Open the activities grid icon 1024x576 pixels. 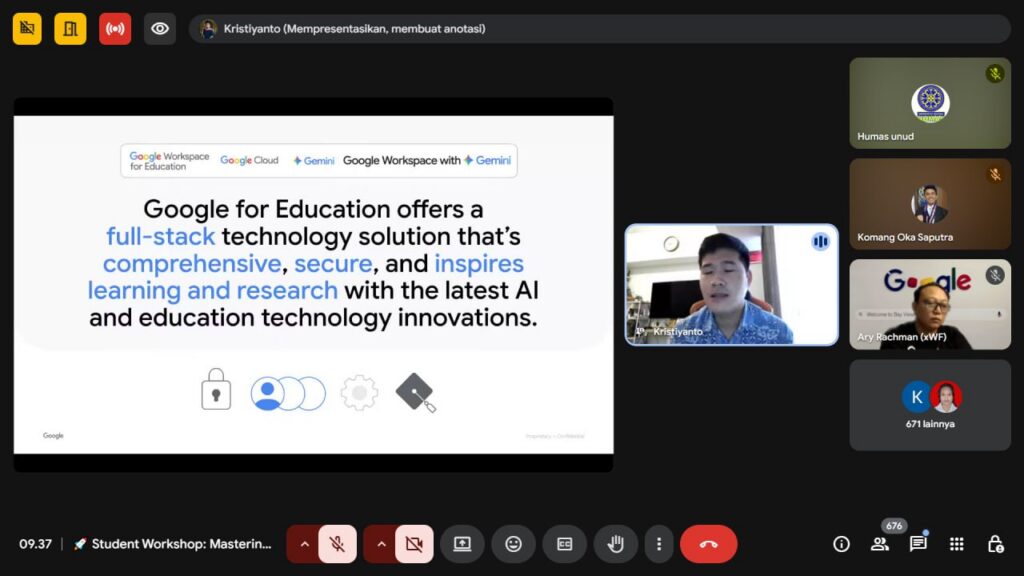point(956,544)
